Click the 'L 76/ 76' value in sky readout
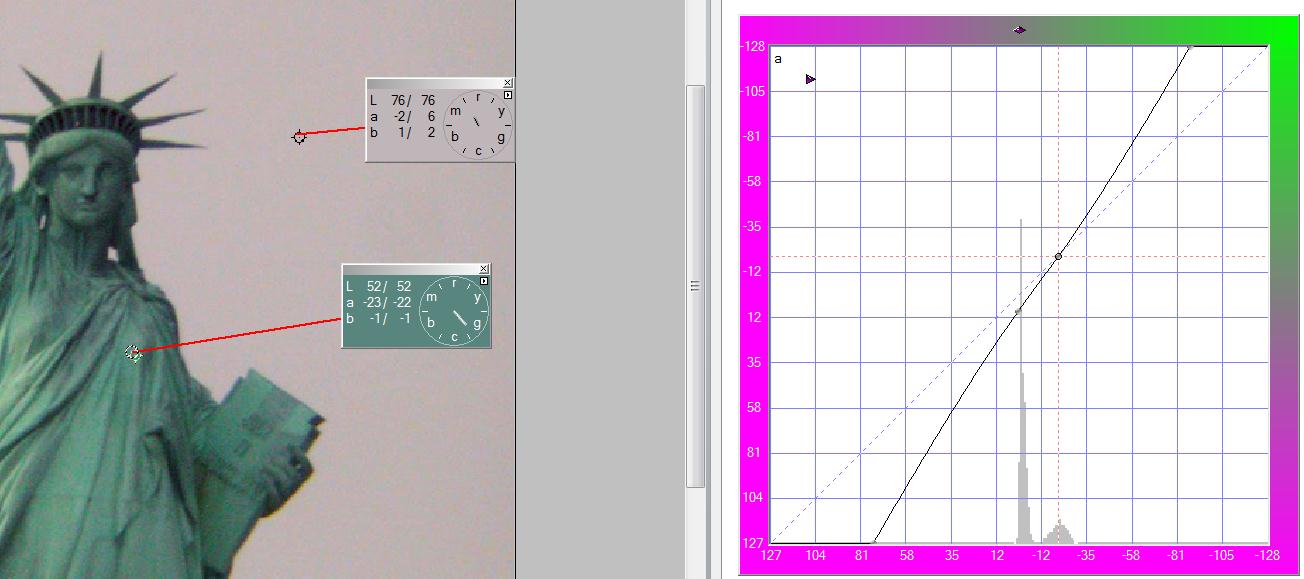The height and width of the screenshot is (579, 1304). tap(403, 100)
